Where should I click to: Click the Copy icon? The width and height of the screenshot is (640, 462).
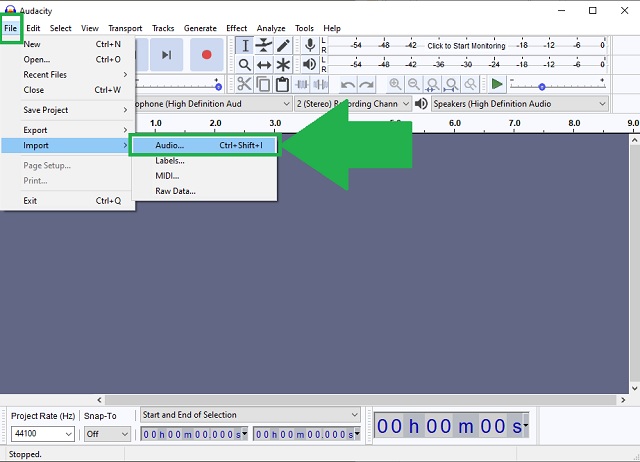pos(263,84)
